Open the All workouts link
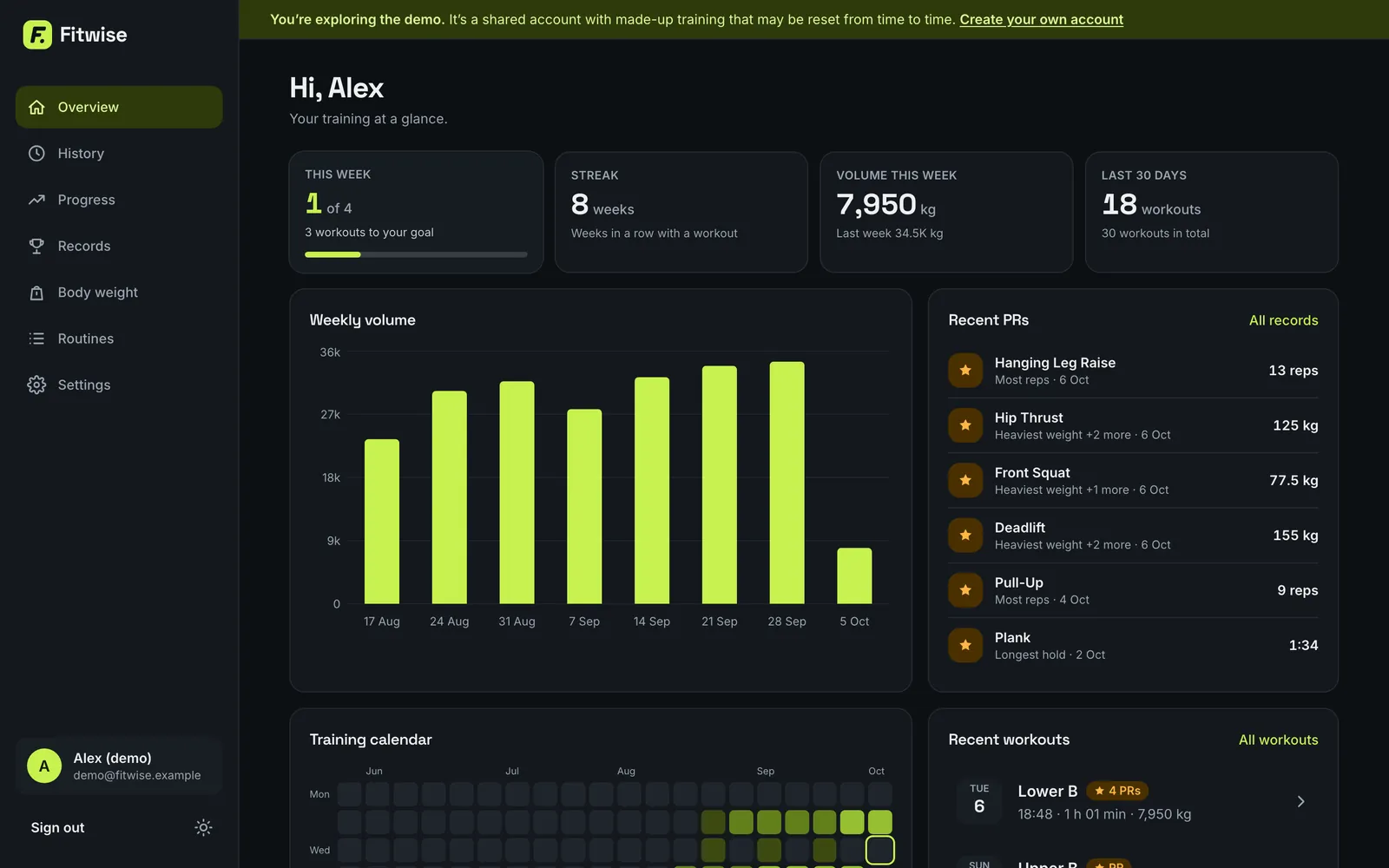 1278,740
